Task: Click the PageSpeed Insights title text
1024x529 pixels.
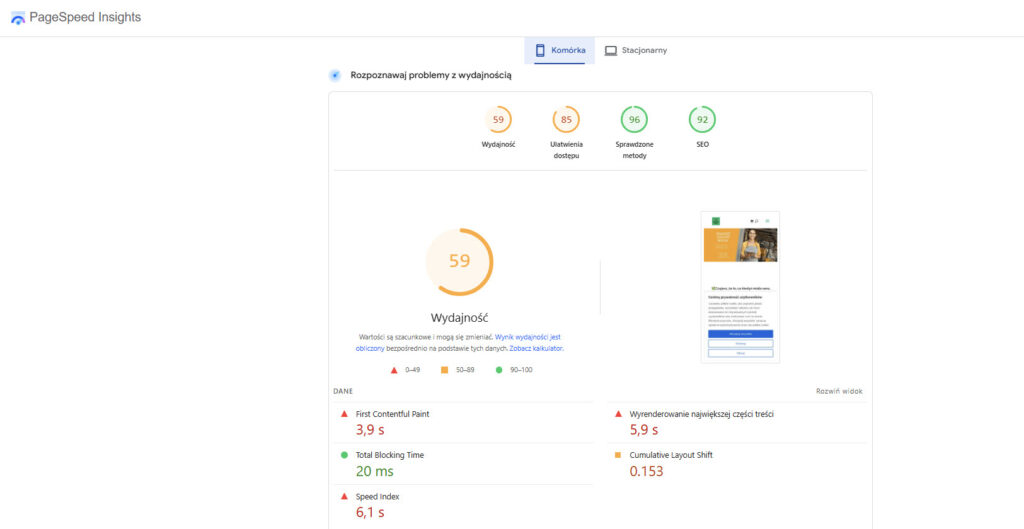Action: point(85,18)
